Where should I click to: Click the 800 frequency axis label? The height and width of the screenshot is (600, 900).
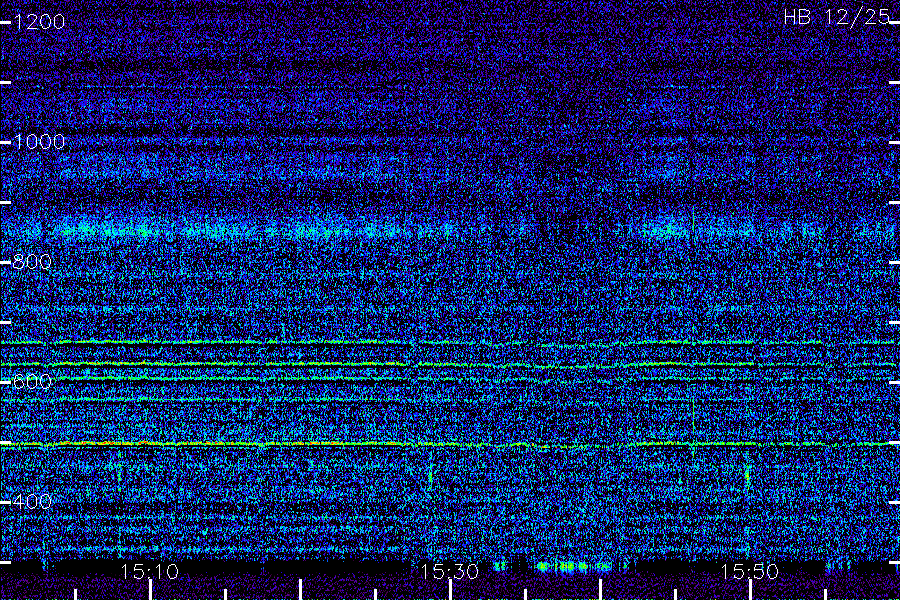32,262
